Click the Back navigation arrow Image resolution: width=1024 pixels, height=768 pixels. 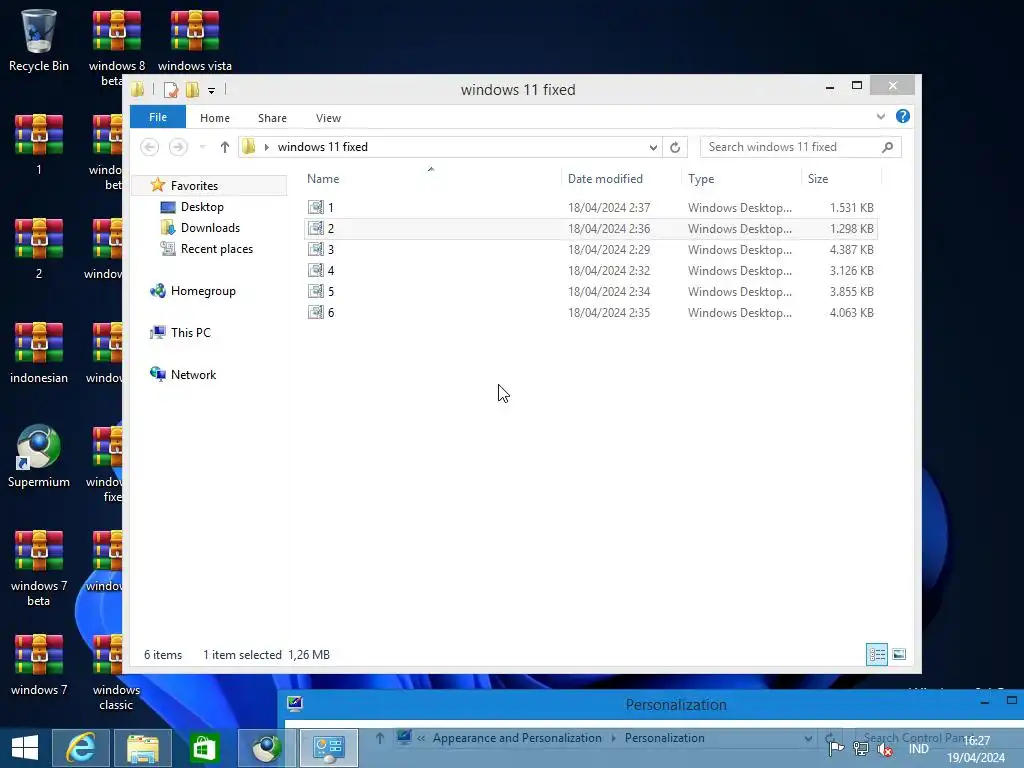click(x=150, y=147)
